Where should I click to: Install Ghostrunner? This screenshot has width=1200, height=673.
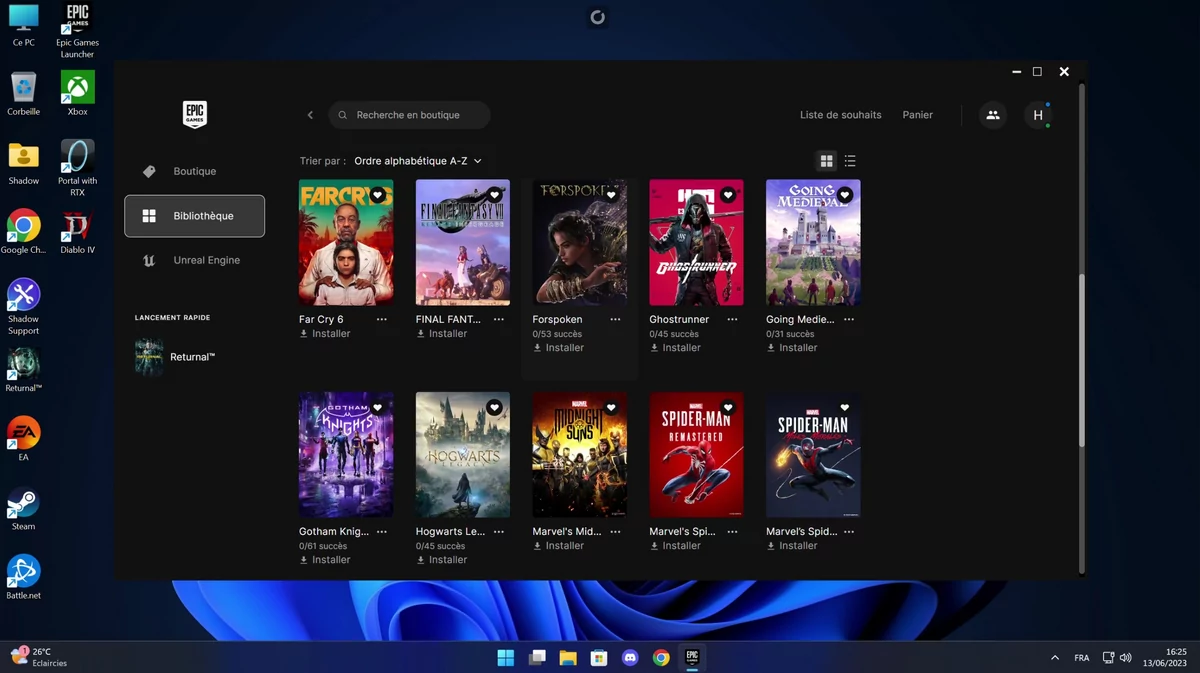[675, 348]
